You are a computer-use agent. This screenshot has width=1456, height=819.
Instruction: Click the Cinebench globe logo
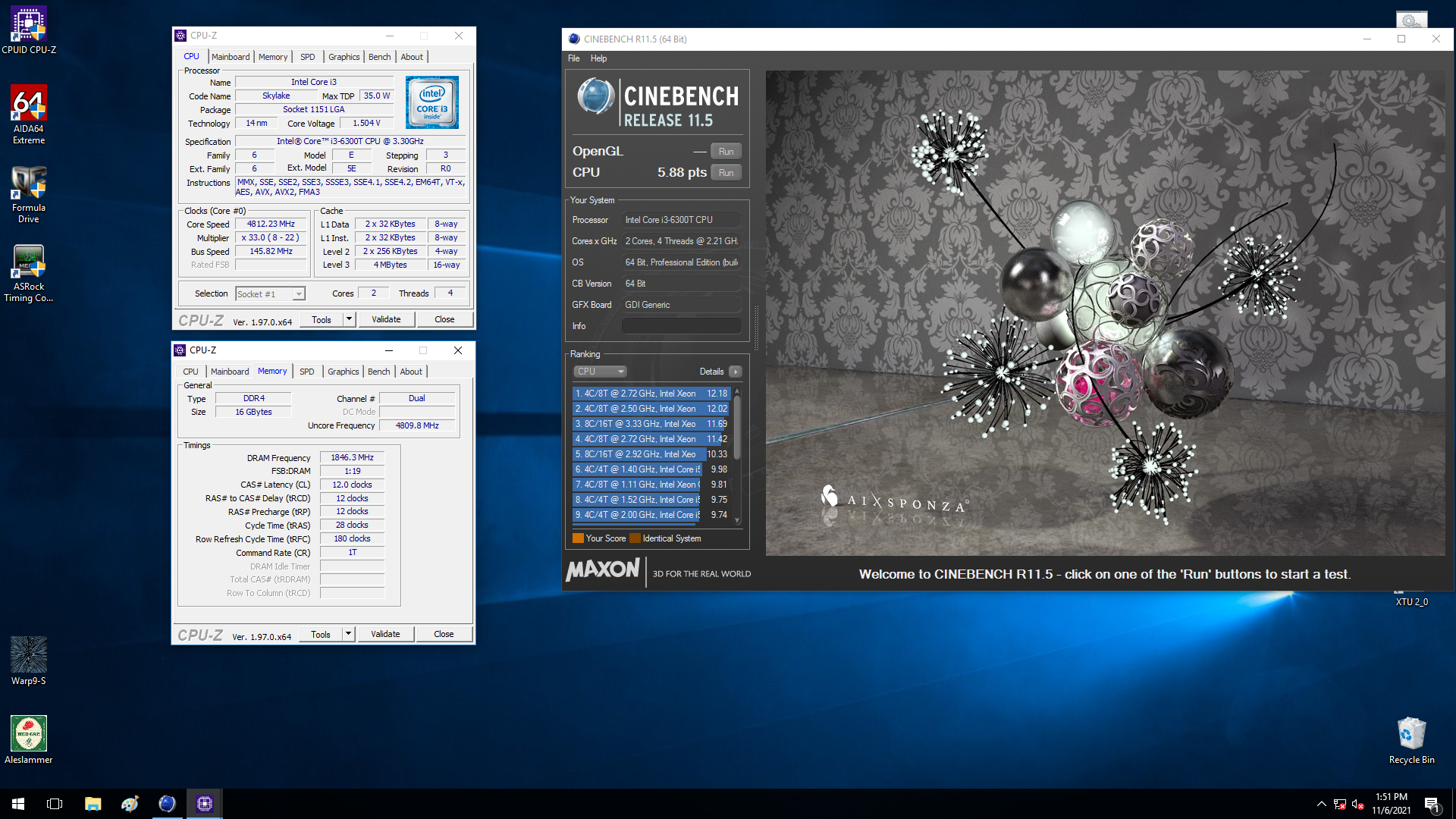[x=595, y=96]
